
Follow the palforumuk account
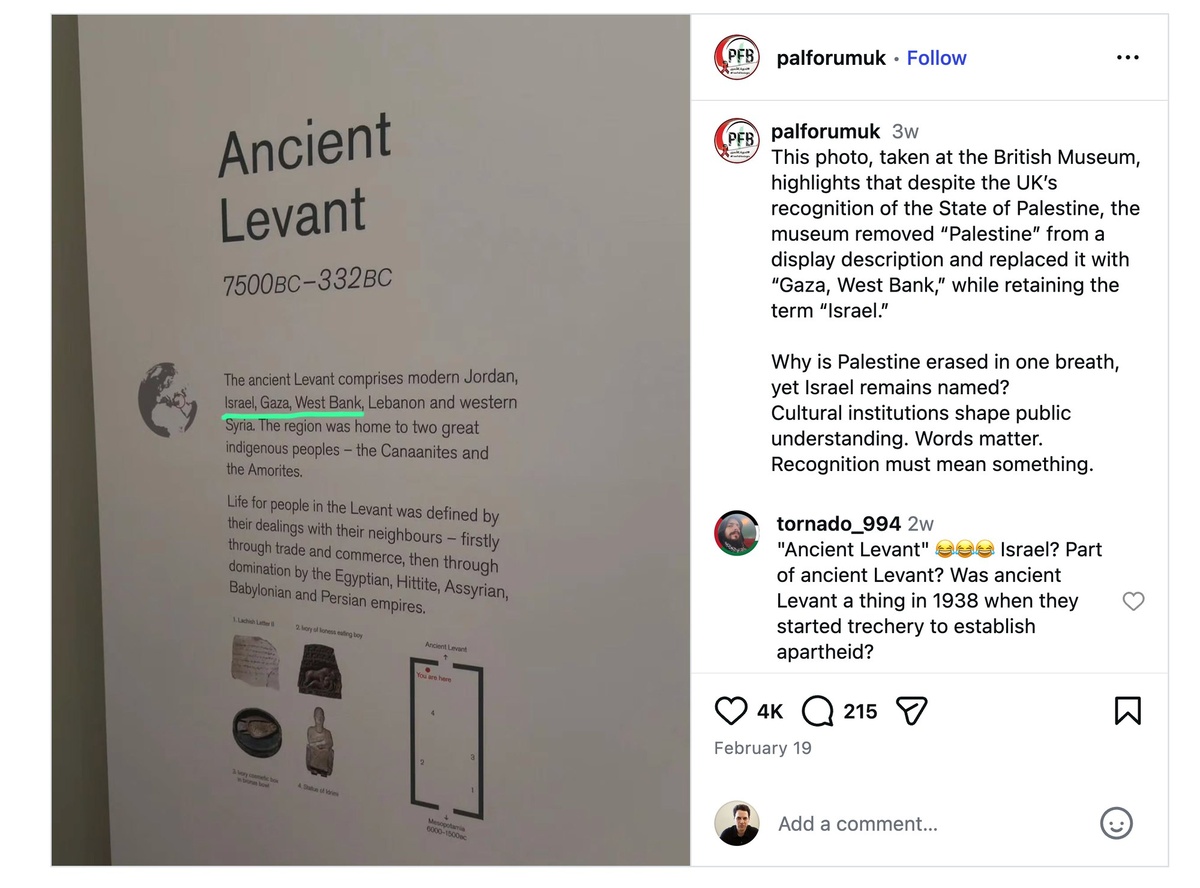click(936, 58)
